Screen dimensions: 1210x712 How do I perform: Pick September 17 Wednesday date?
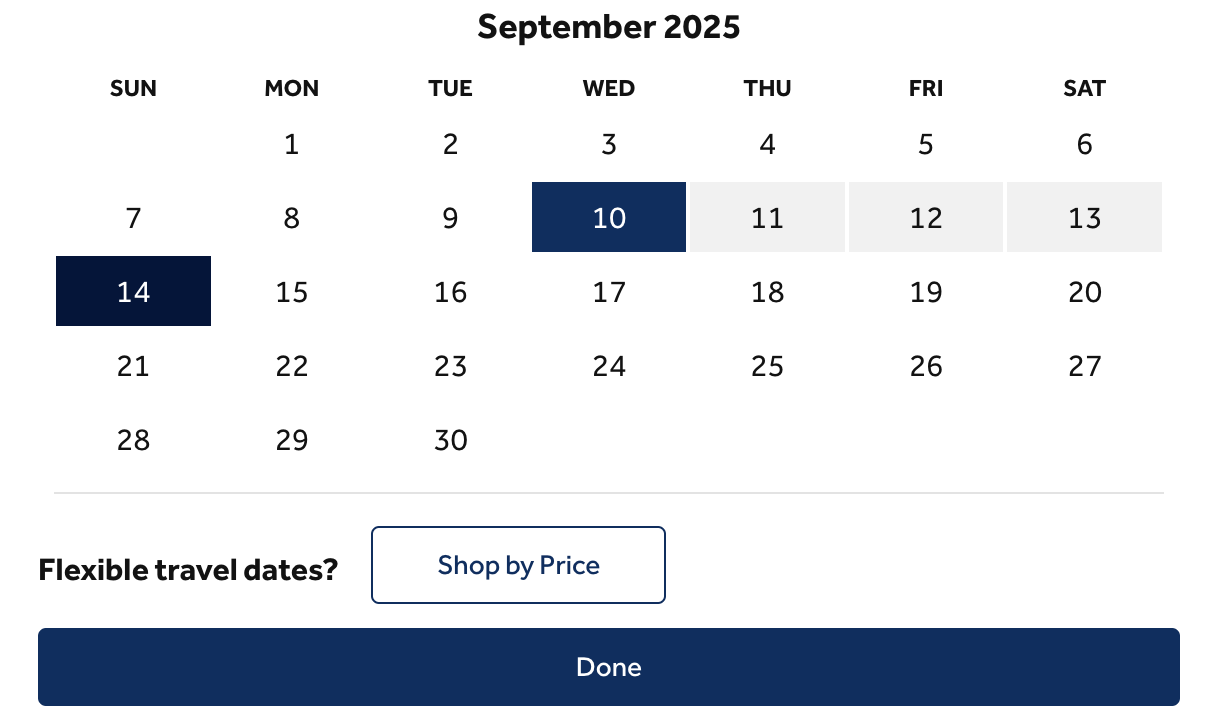tap(609, 291)
